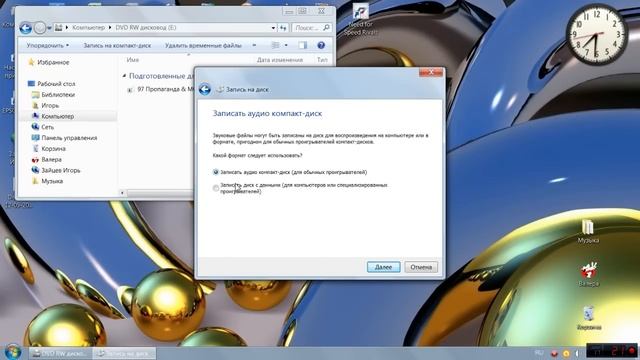Open Музыка folder in sidebar
640x360 pixels.
tap(52, 181)
